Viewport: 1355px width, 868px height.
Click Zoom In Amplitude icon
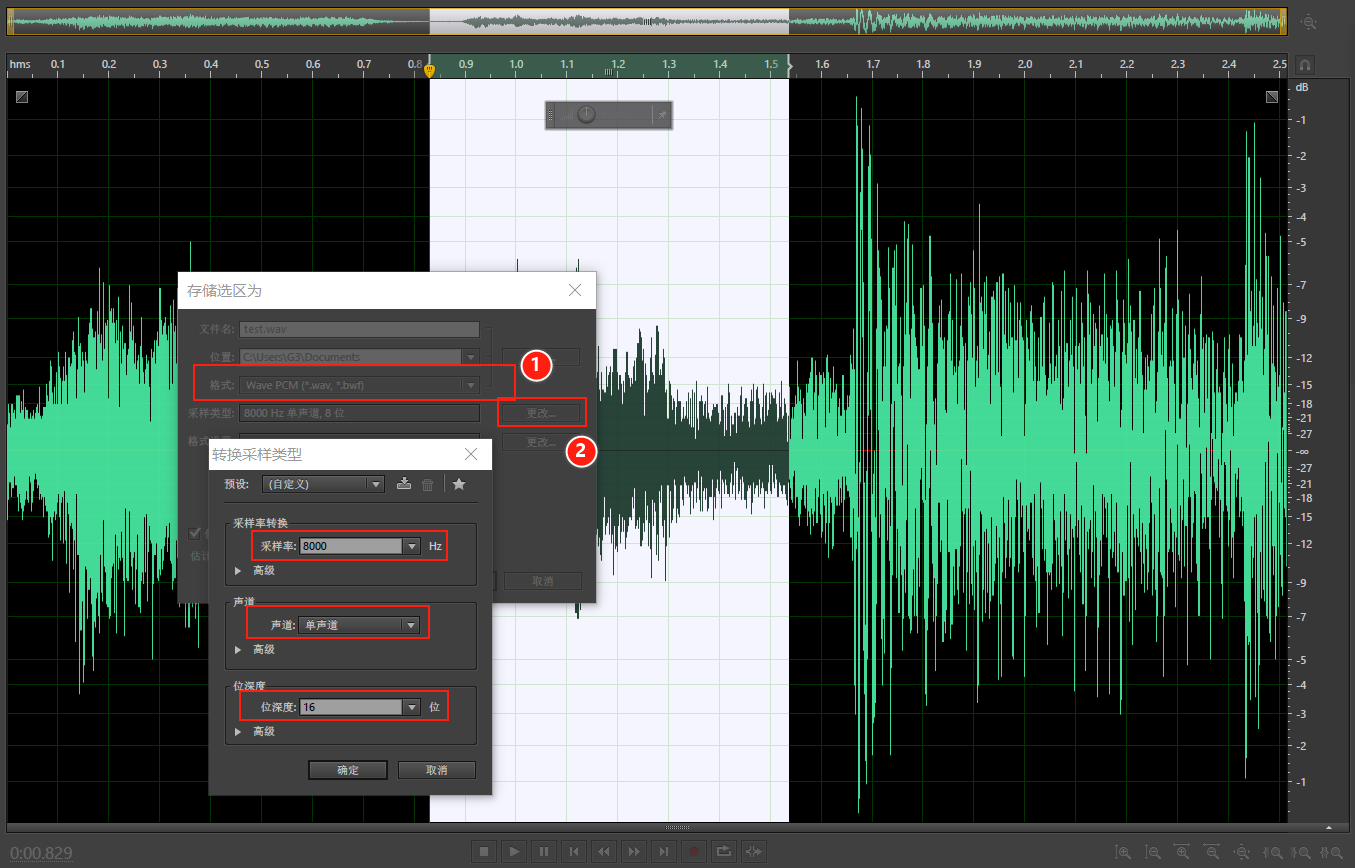click(x=1123, y=852)
